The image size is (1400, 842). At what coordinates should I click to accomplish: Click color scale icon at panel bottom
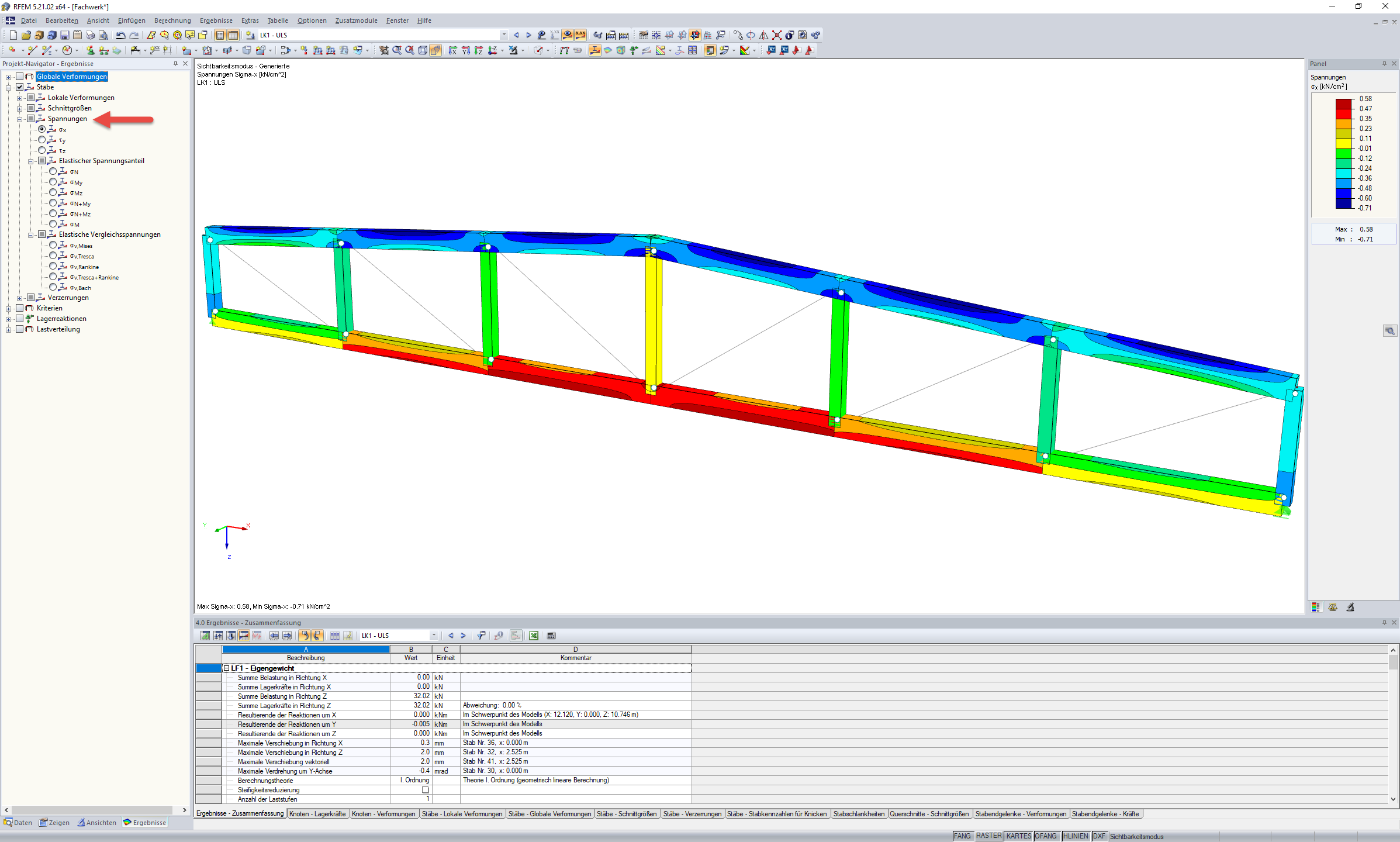pyautogui.click(x=1316, y=607)
